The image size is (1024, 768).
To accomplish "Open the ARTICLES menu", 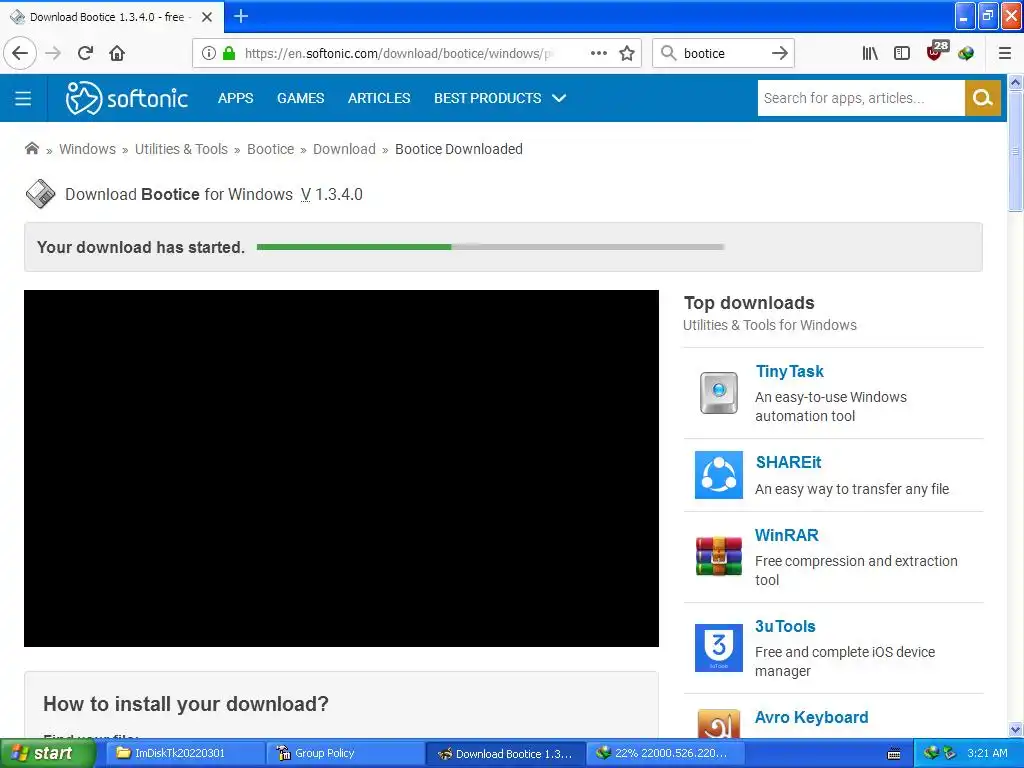I will (379, 98).
